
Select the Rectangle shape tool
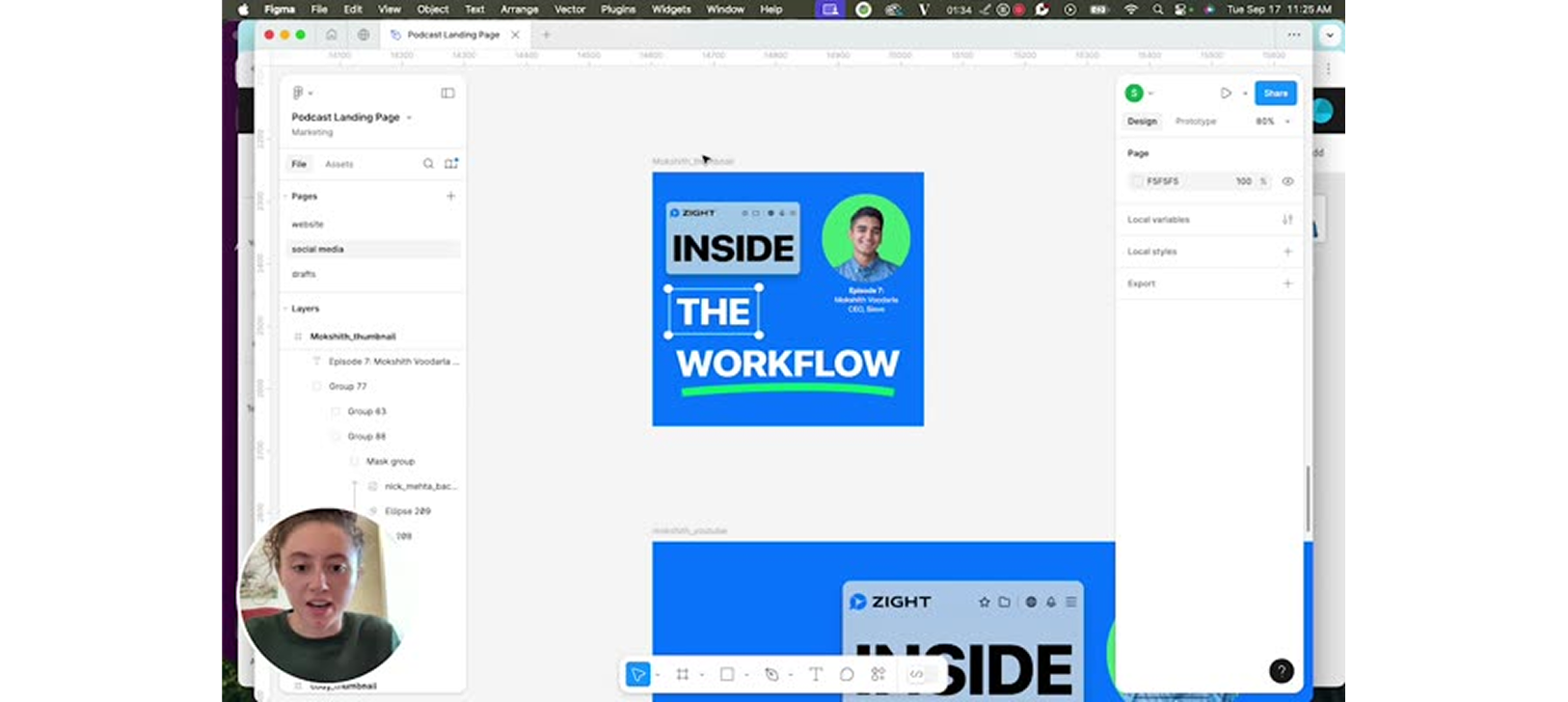point(727,675)
